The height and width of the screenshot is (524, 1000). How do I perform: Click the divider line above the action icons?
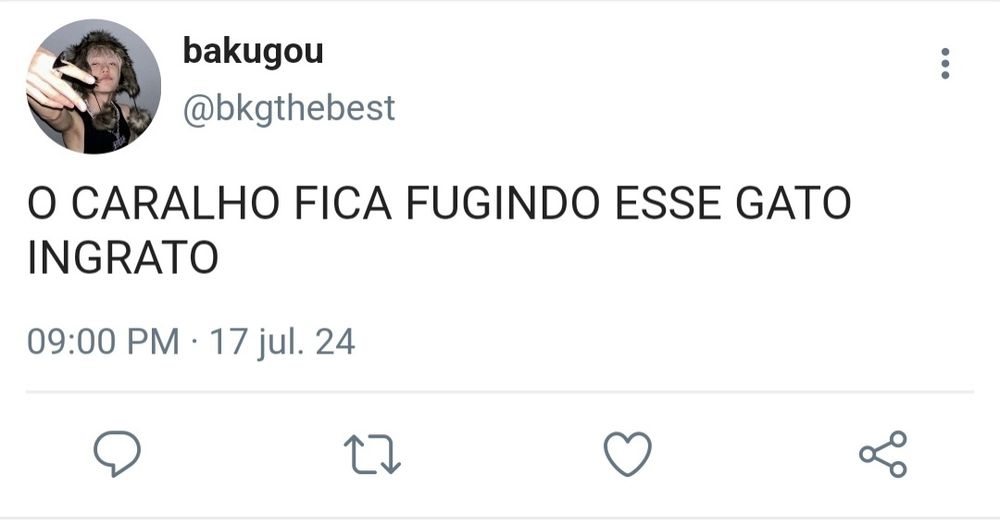pos(500,391)
